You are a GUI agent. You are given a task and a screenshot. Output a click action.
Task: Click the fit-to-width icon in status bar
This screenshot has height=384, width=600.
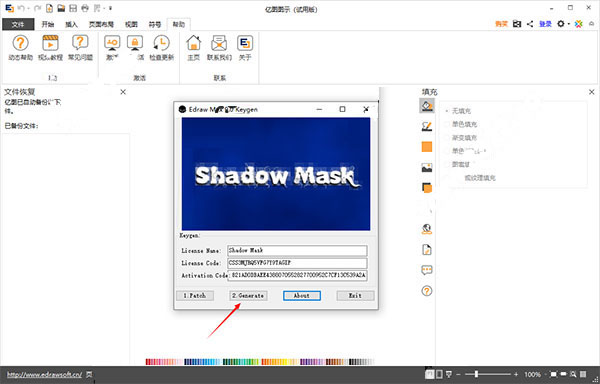563,374
